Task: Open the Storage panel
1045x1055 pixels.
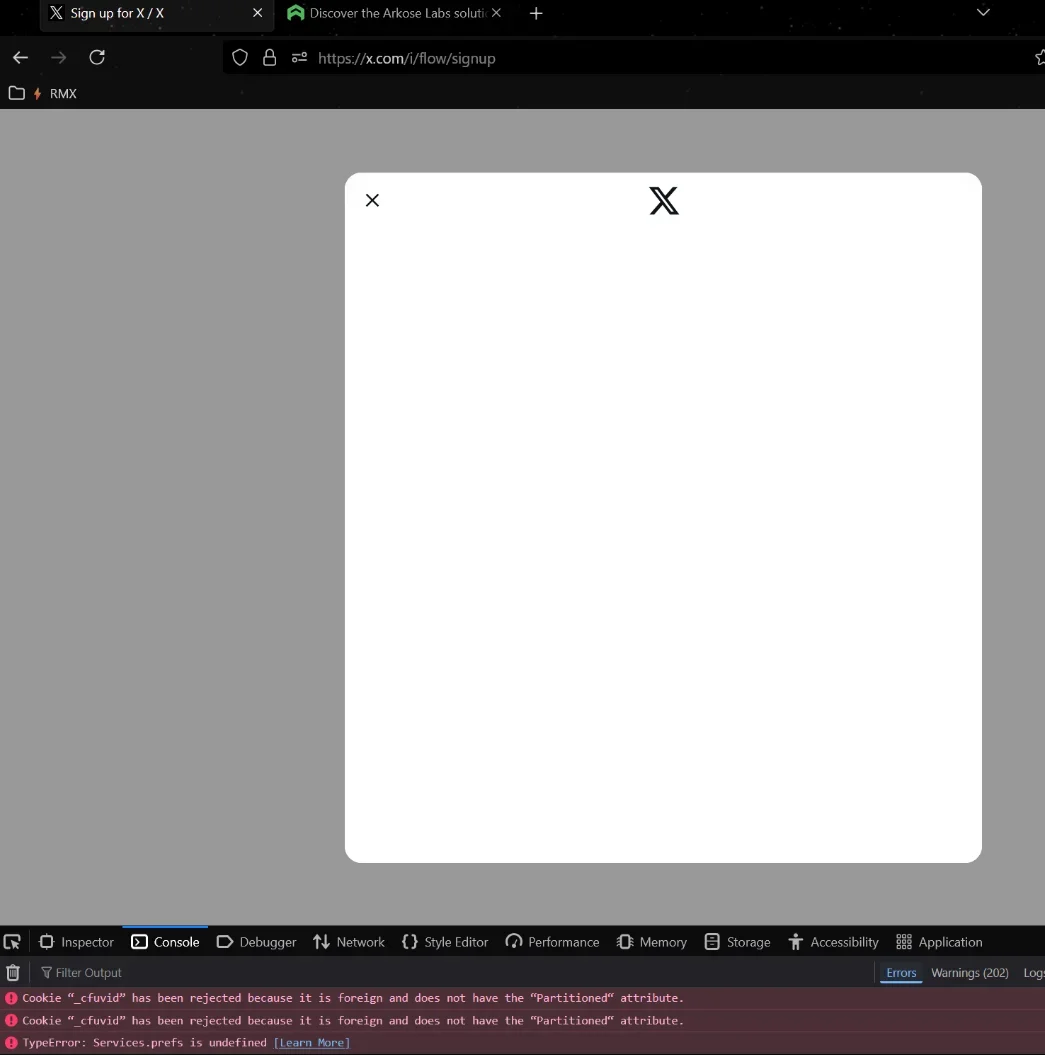Action: click(x=737, y=942)
